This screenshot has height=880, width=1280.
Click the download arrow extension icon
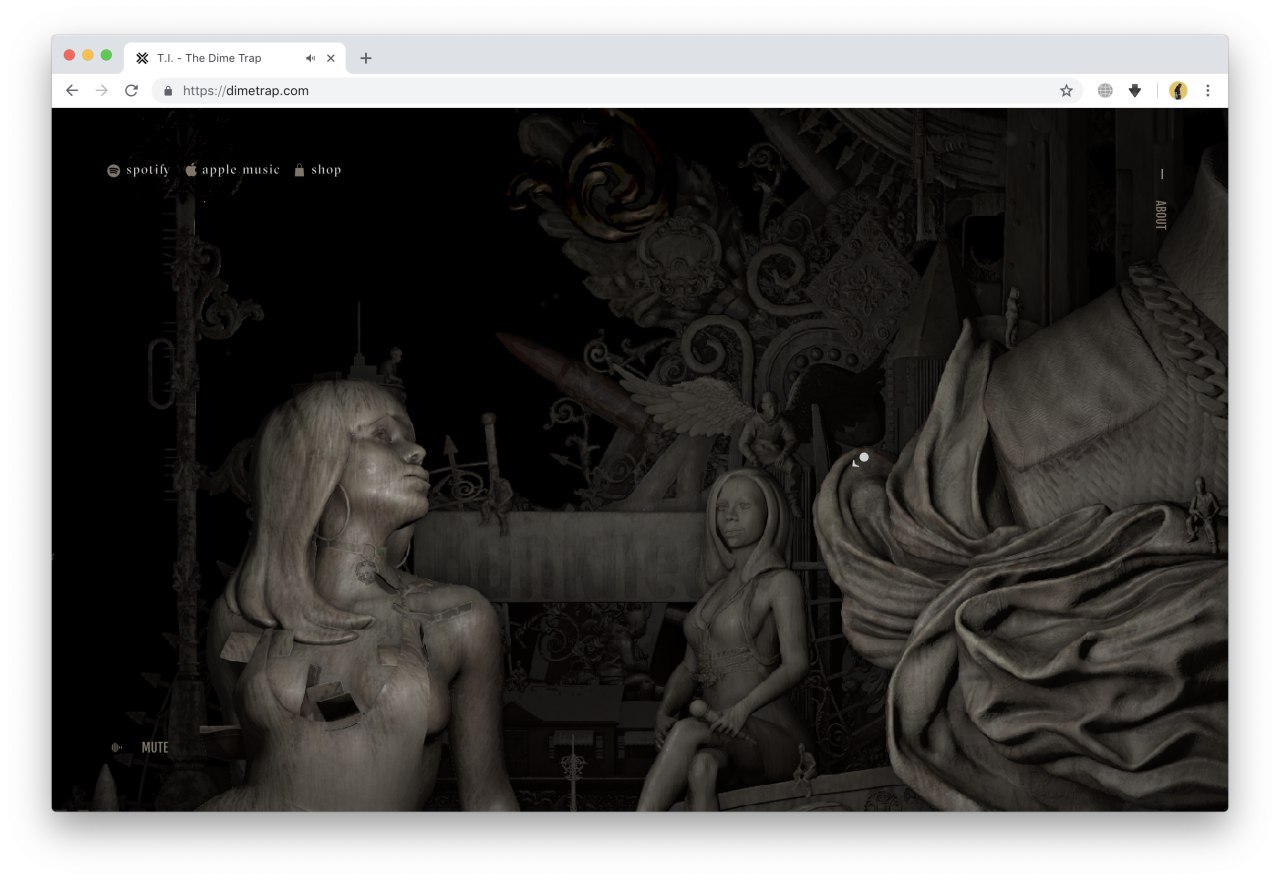(1135, 90)
